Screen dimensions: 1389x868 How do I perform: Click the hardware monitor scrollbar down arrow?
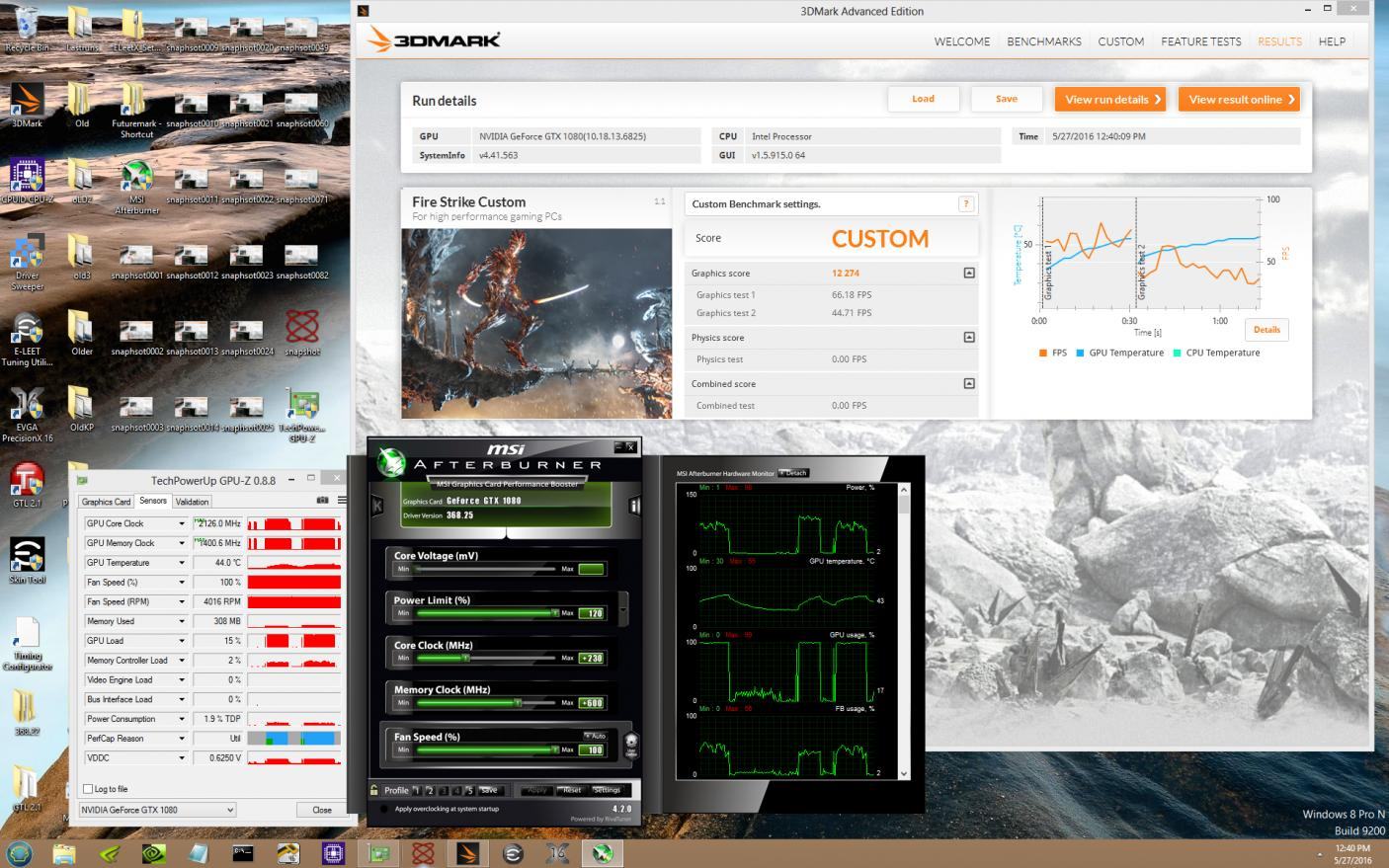903,773
